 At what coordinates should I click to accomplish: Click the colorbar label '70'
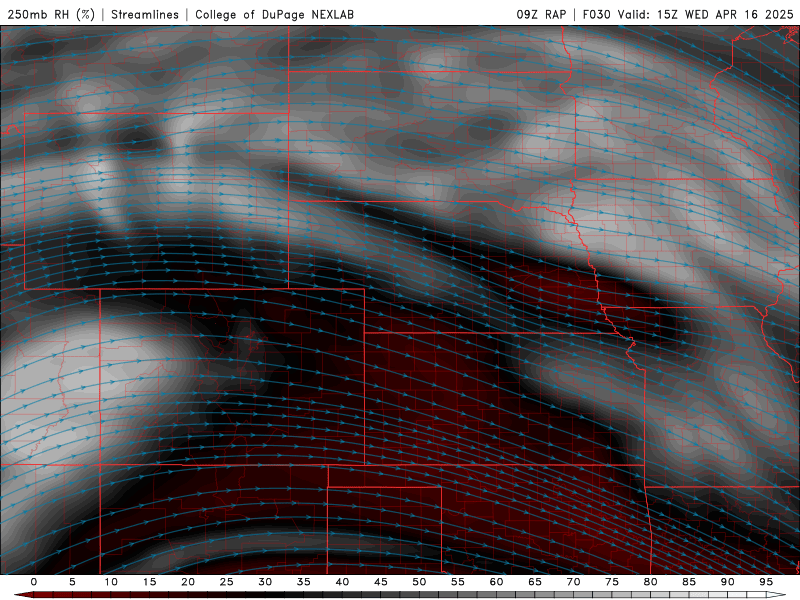click(x=573, y=582)
